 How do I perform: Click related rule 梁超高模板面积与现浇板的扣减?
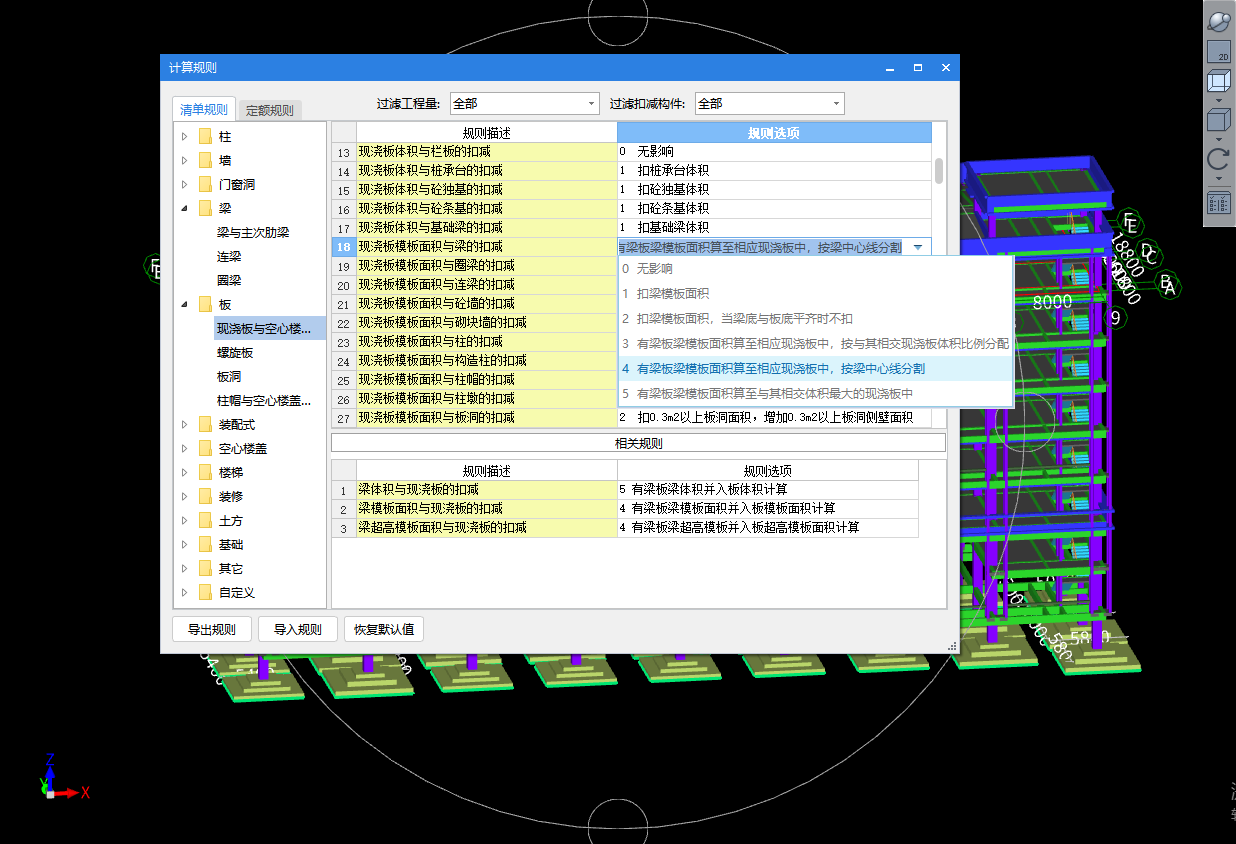(x=487, y=527)
